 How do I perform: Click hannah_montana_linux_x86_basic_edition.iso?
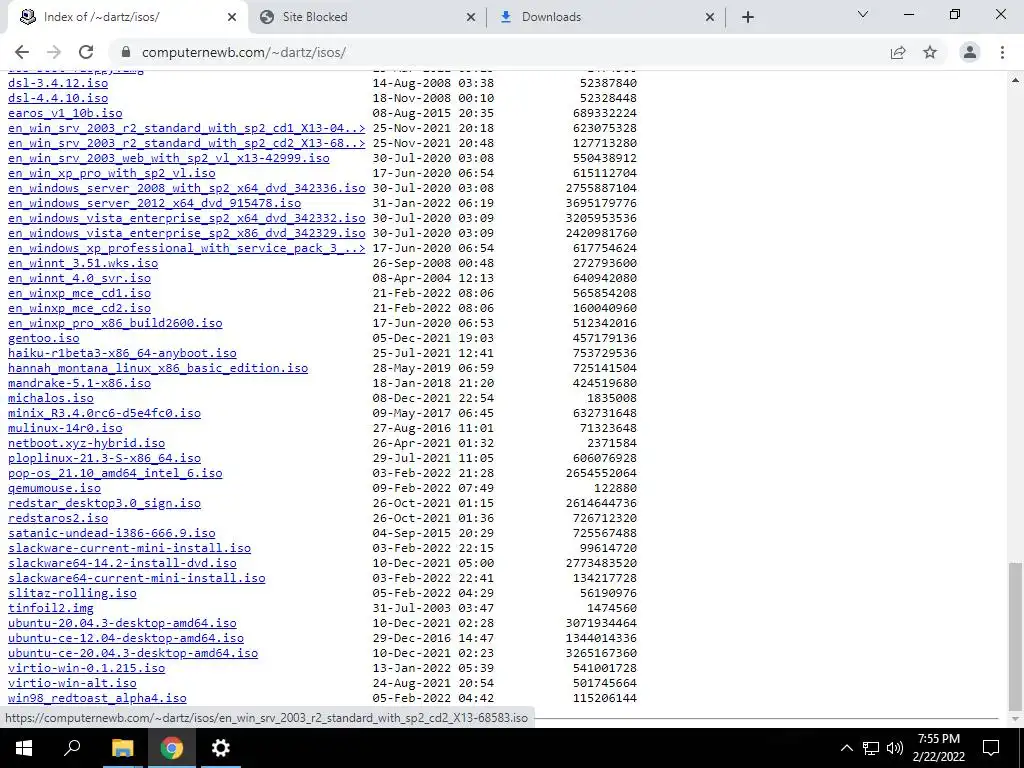(x=158, y=368)
